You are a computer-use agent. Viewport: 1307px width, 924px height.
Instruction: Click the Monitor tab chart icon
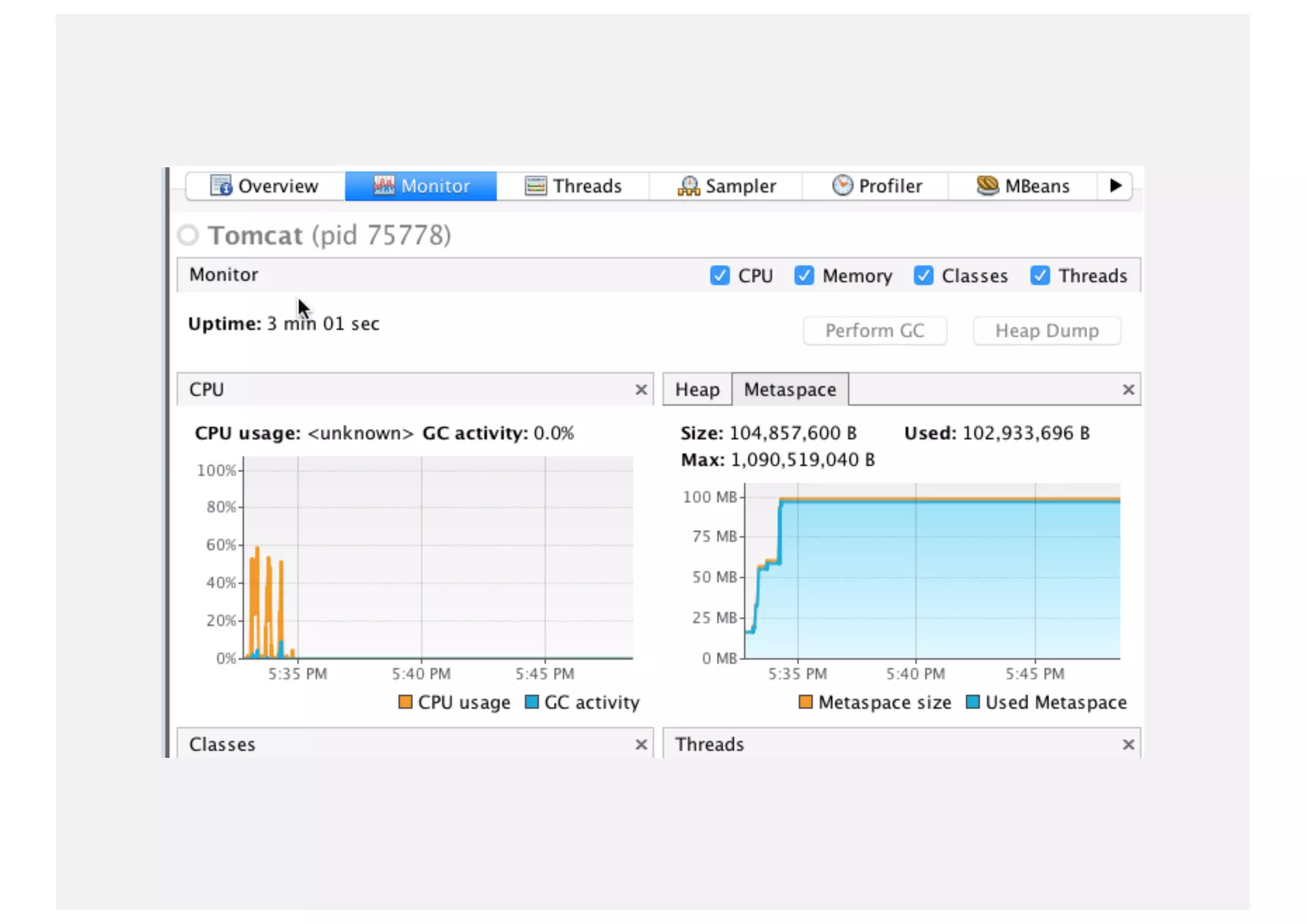click(384, 186)
